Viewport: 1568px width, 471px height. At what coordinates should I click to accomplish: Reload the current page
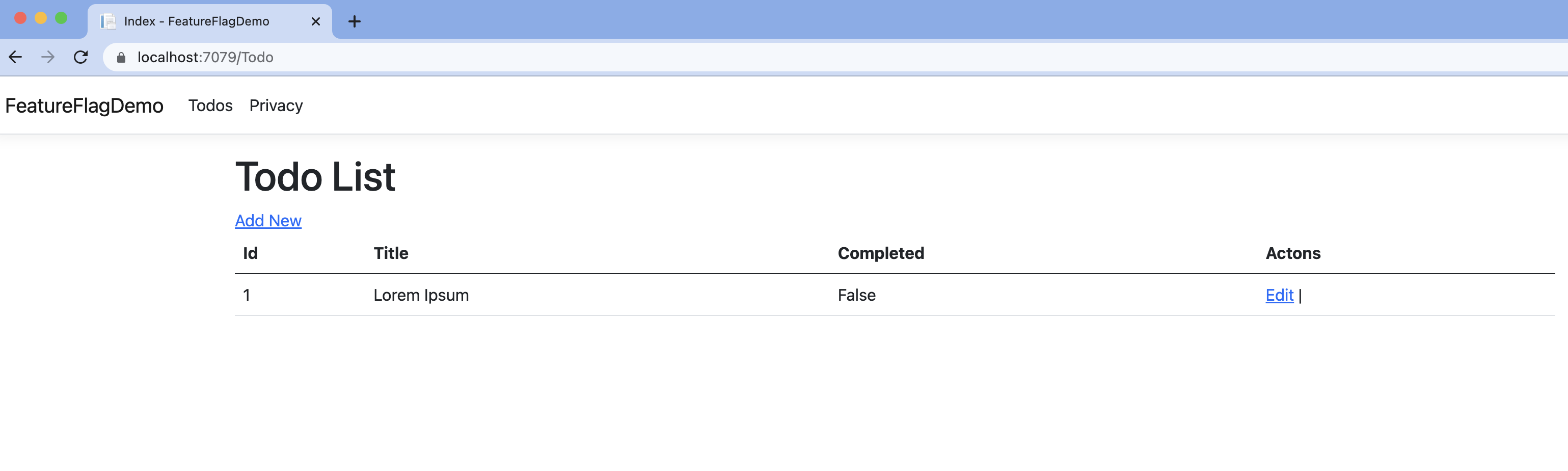[80, 57]
